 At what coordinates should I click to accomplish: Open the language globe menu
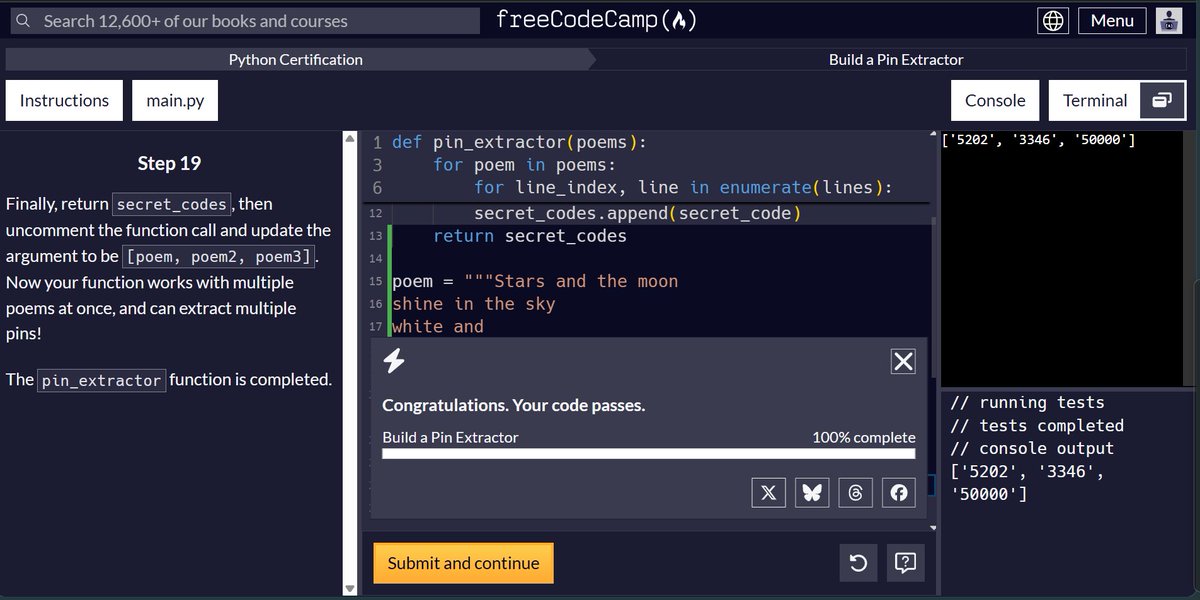tap(1054, 20)
